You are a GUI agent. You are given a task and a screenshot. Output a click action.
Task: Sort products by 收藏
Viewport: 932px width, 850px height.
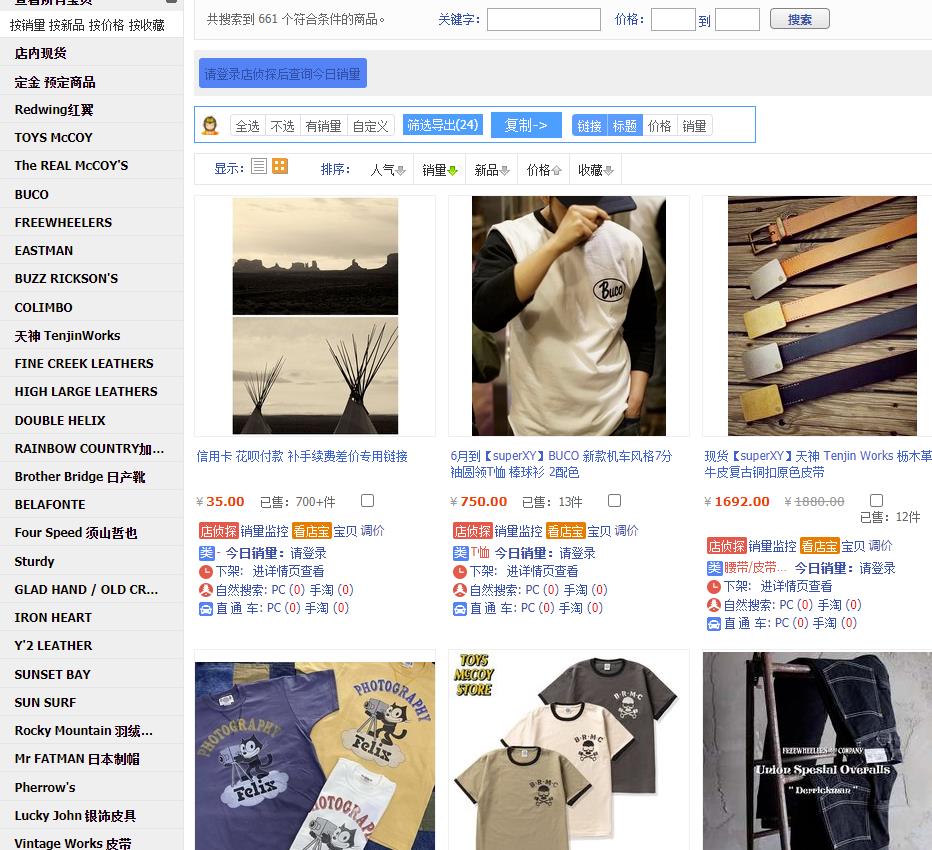596,170
